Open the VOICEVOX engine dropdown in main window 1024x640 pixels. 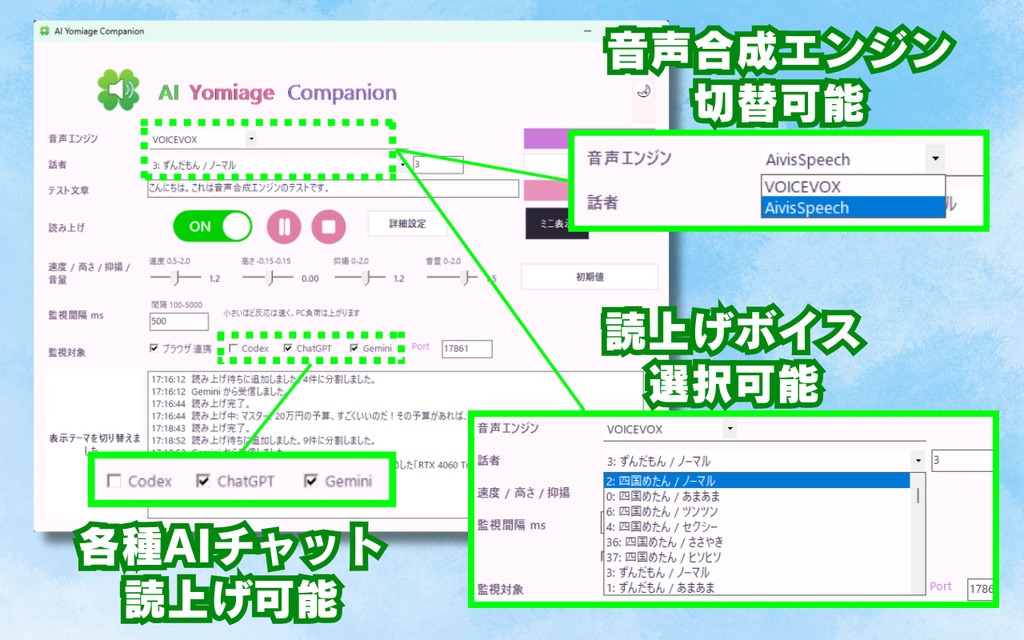coord(251,139)
